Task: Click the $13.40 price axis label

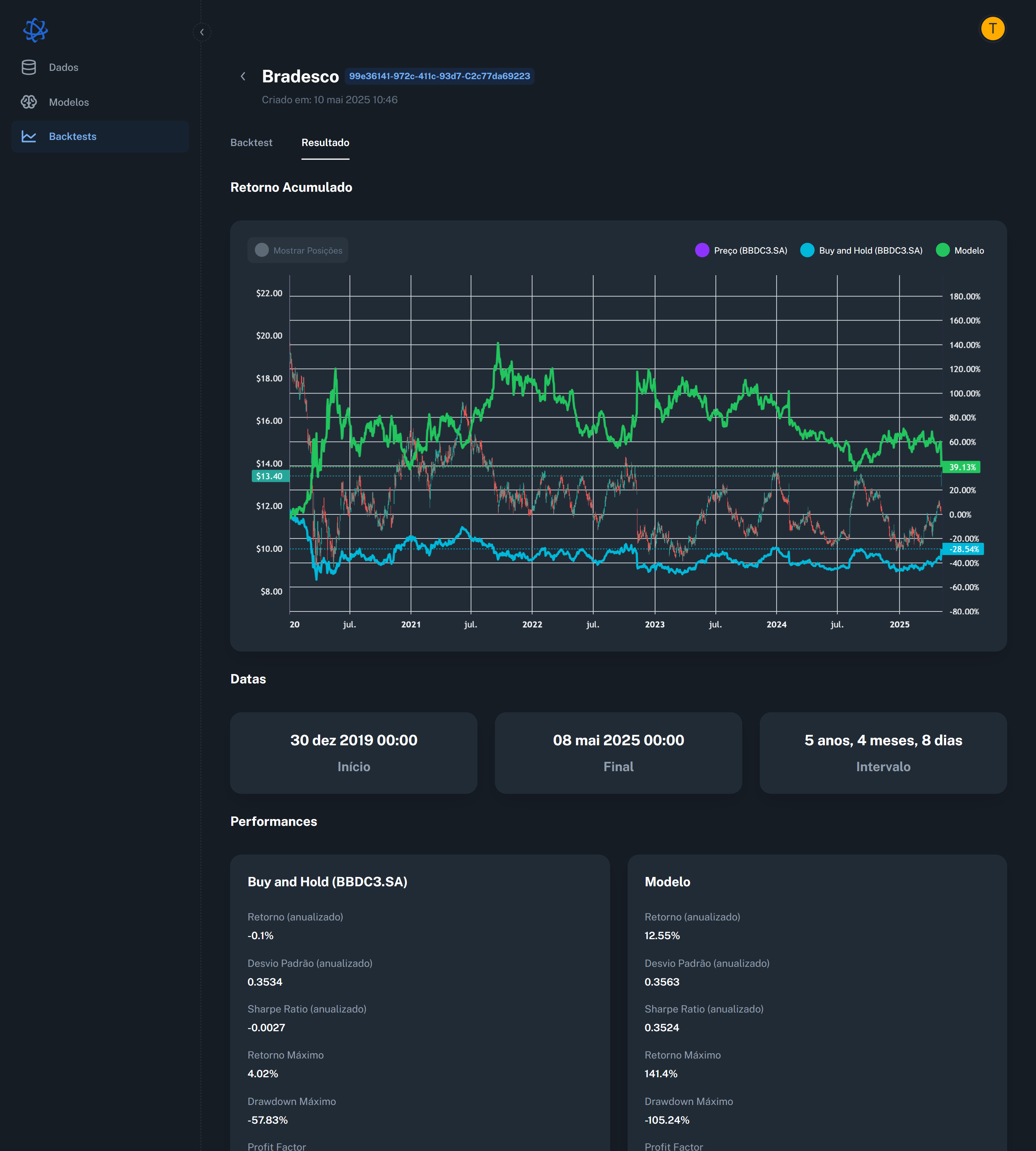Action: 270,476
